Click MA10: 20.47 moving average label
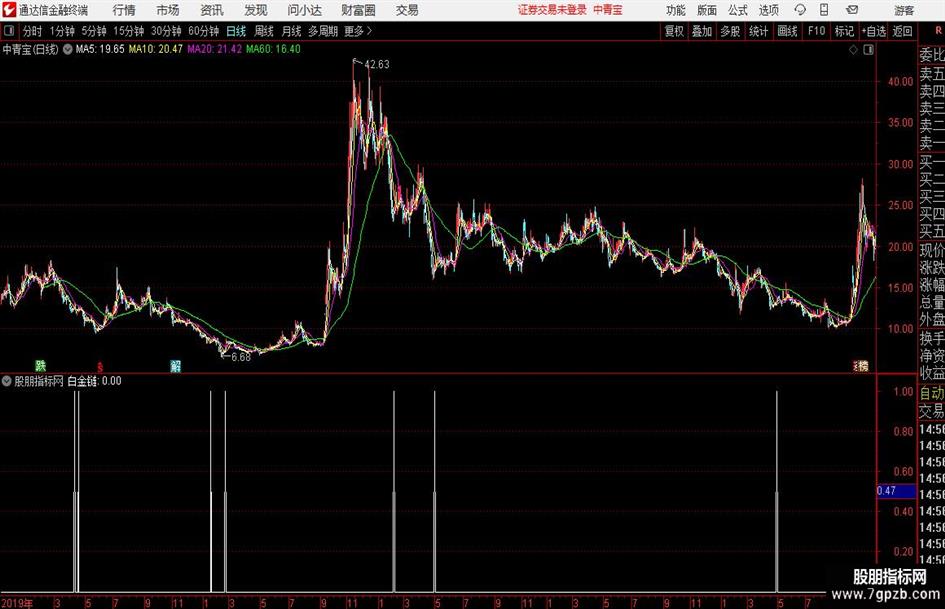 point(155,49)
